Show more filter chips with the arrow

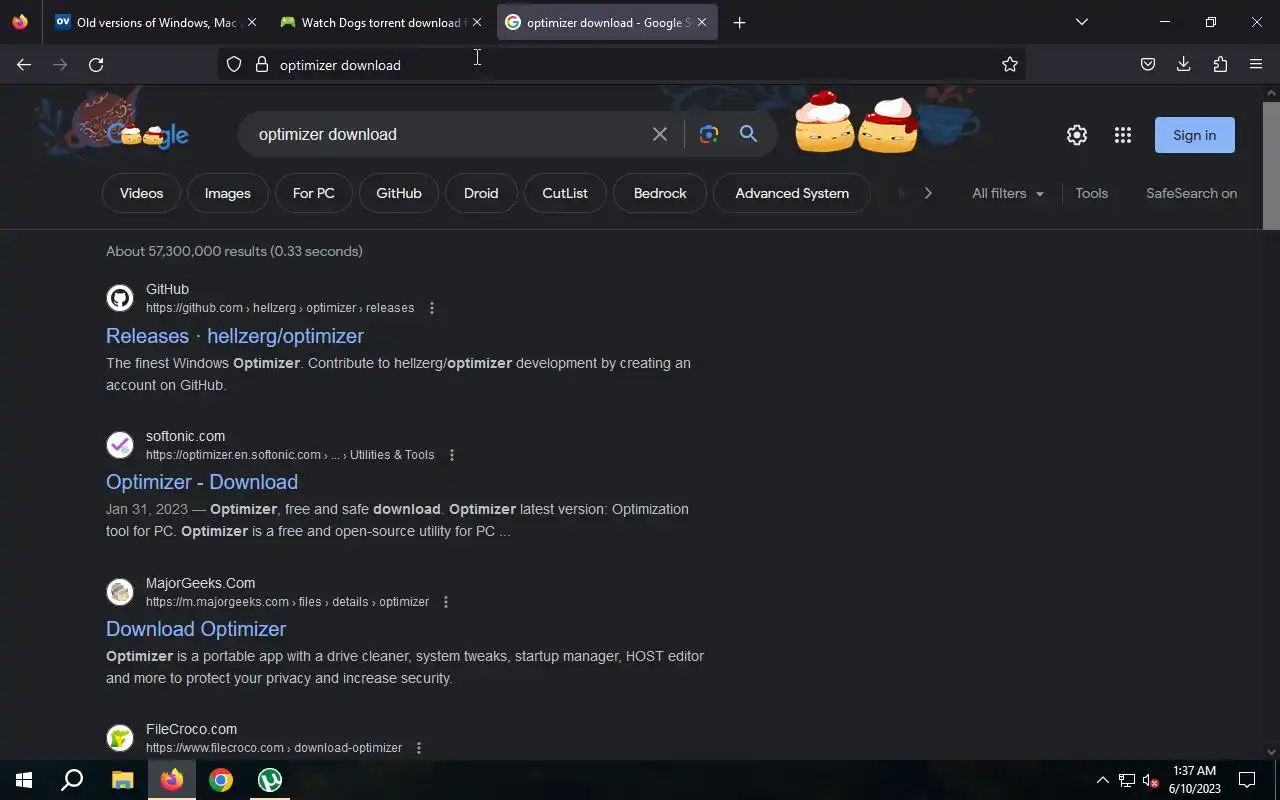pos(928,193)
